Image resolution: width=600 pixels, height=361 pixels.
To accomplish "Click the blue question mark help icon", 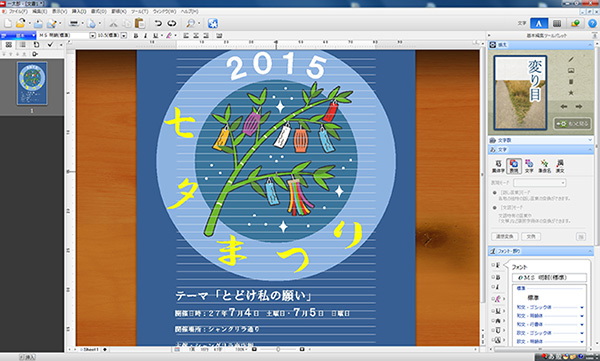I will pyautogui.click(x=592, y=23).
